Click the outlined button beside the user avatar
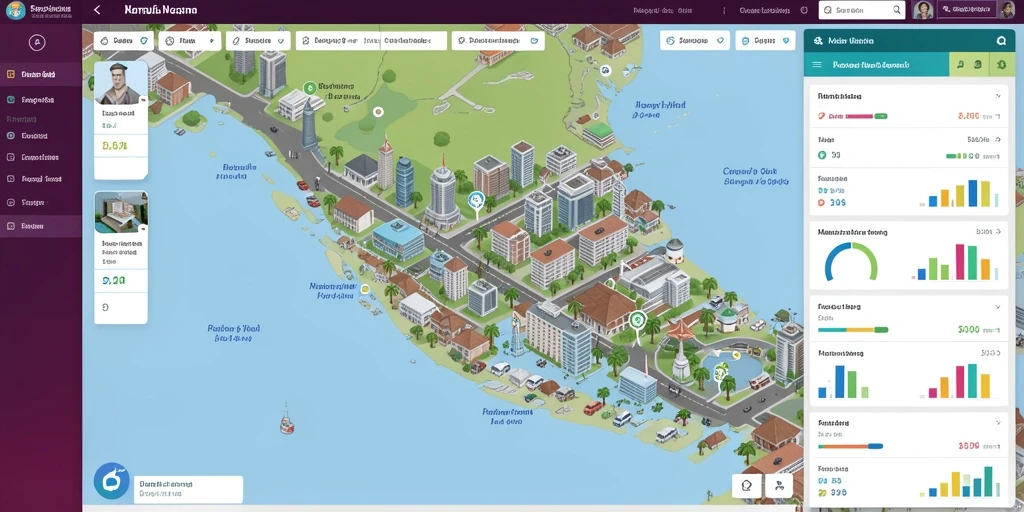 [967, 10]
